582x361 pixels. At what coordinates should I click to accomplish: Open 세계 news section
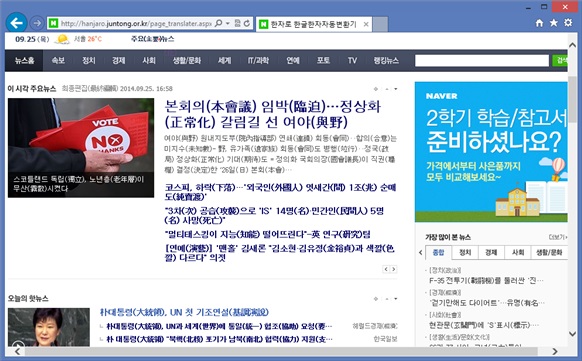point(224,60)
